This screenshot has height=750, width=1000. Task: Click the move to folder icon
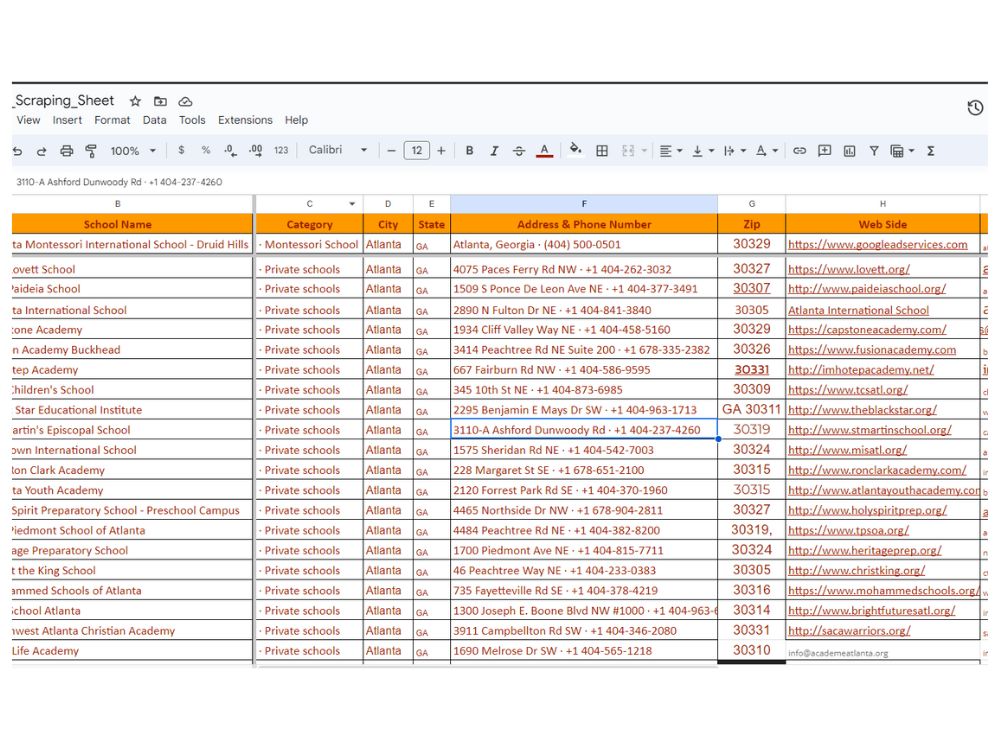[x=160, y=101]
